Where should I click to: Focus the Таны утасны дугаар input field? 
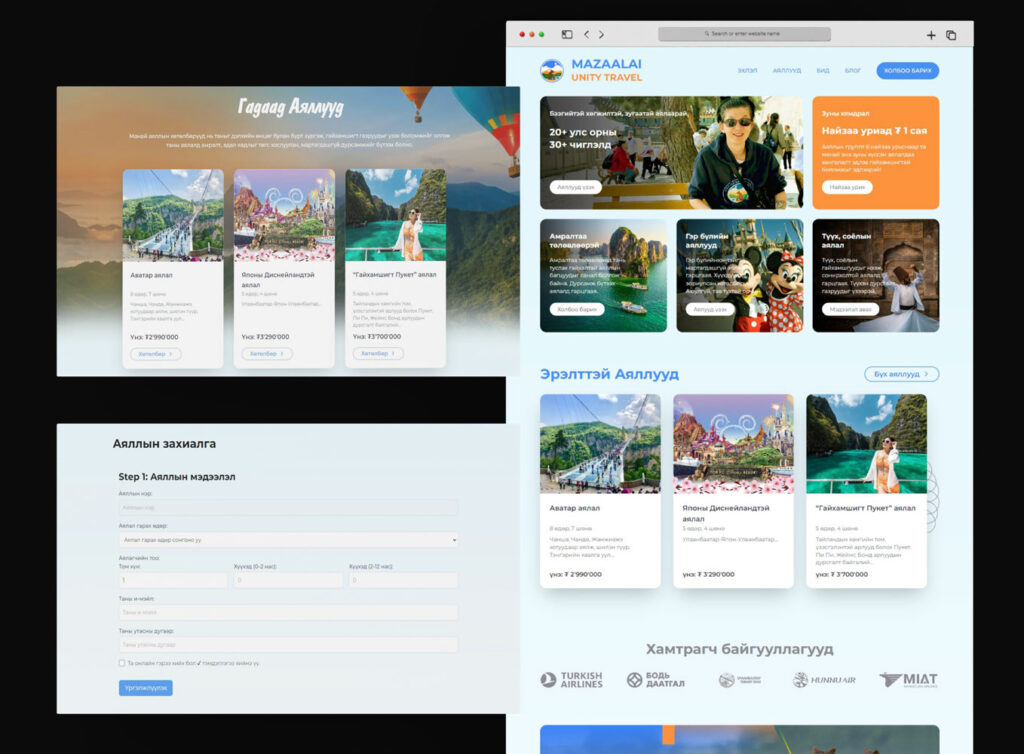tap(288, 644)
